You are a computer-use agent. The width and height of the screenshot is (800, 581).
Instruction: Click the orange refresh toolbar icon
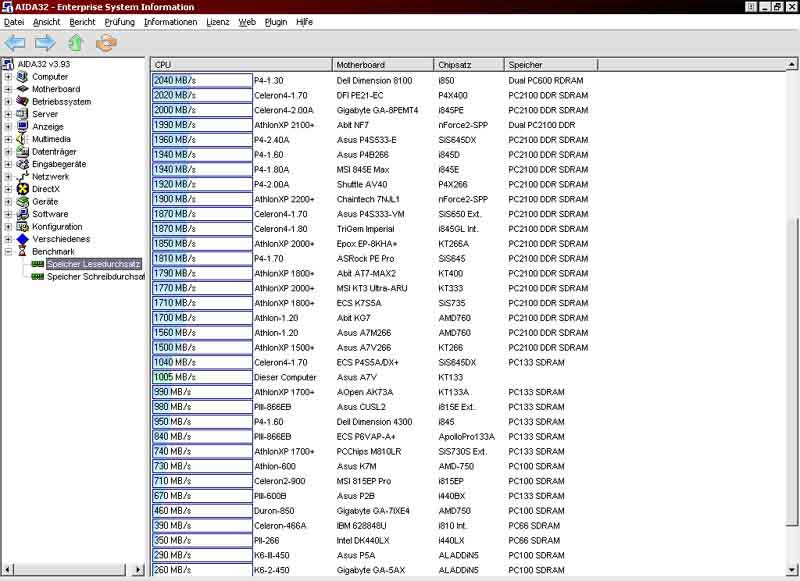coord(106,43)
